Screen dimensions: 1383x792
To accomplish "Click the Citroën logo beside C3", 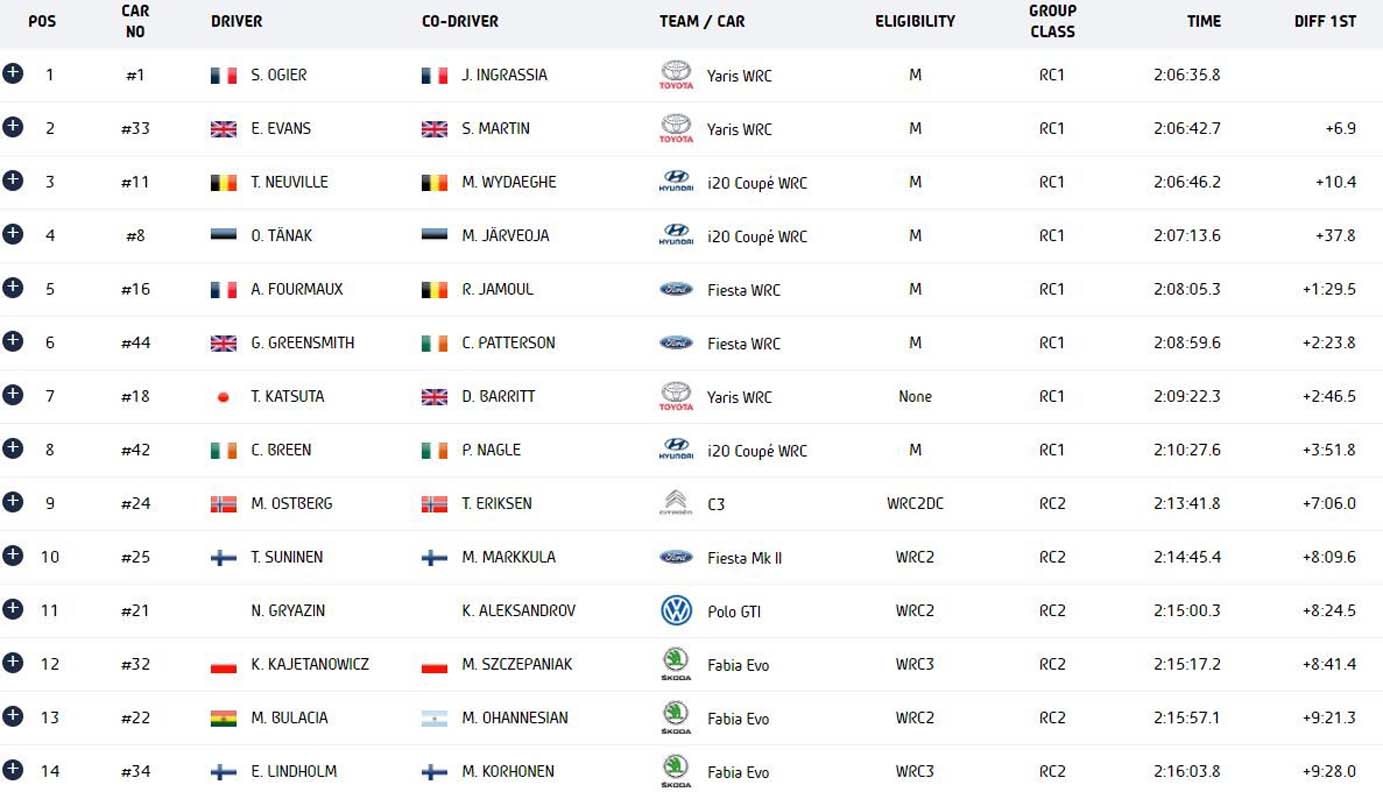I will point(676,503).
